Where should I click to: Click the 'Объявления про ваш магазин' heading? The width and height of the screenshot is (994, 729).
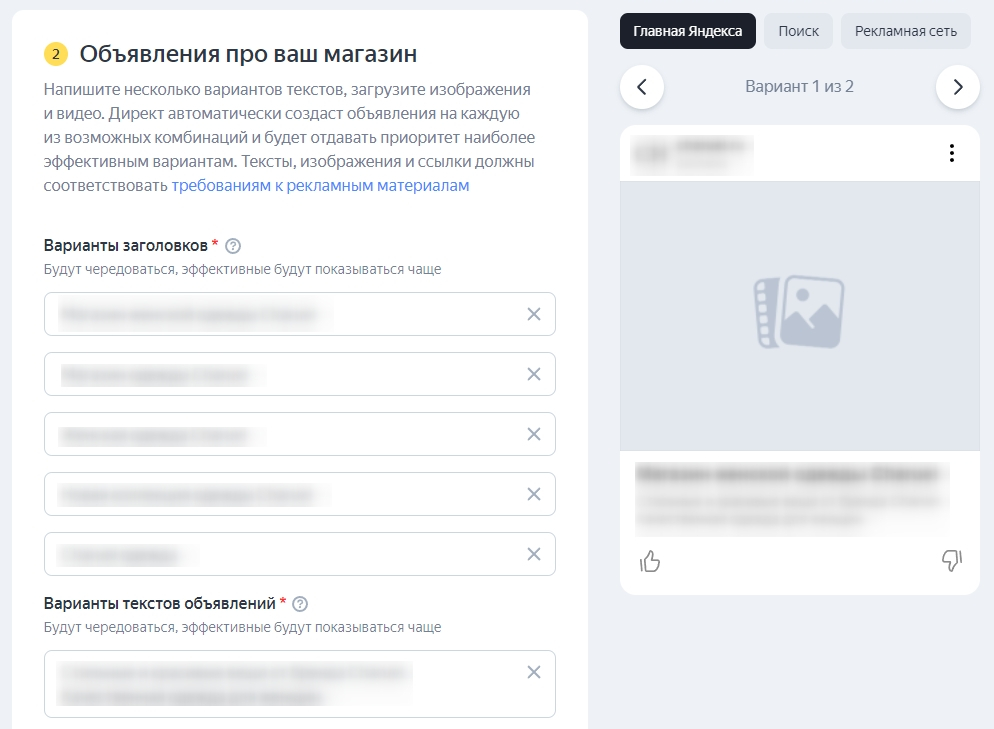click(248, 55)
